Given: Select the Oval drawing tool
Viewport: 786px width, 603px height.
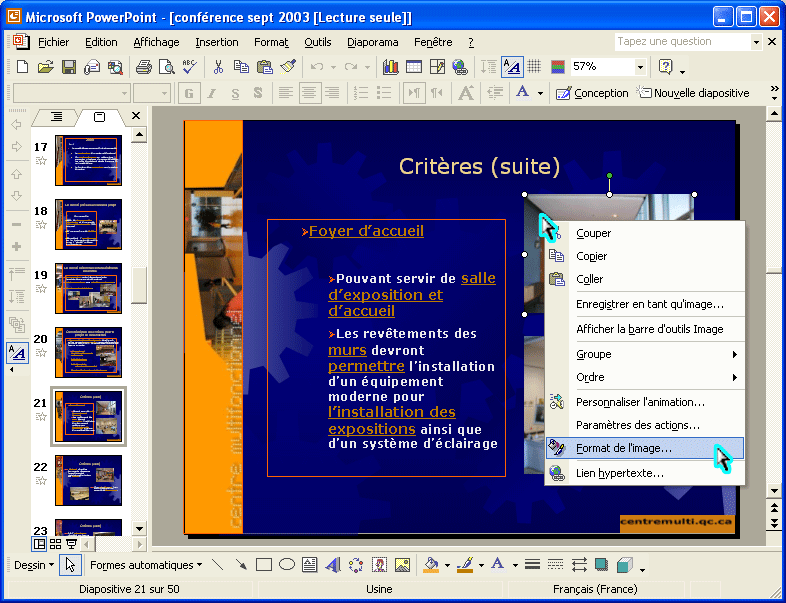Looking at the screenshot, I should click(x=287, y=565).
